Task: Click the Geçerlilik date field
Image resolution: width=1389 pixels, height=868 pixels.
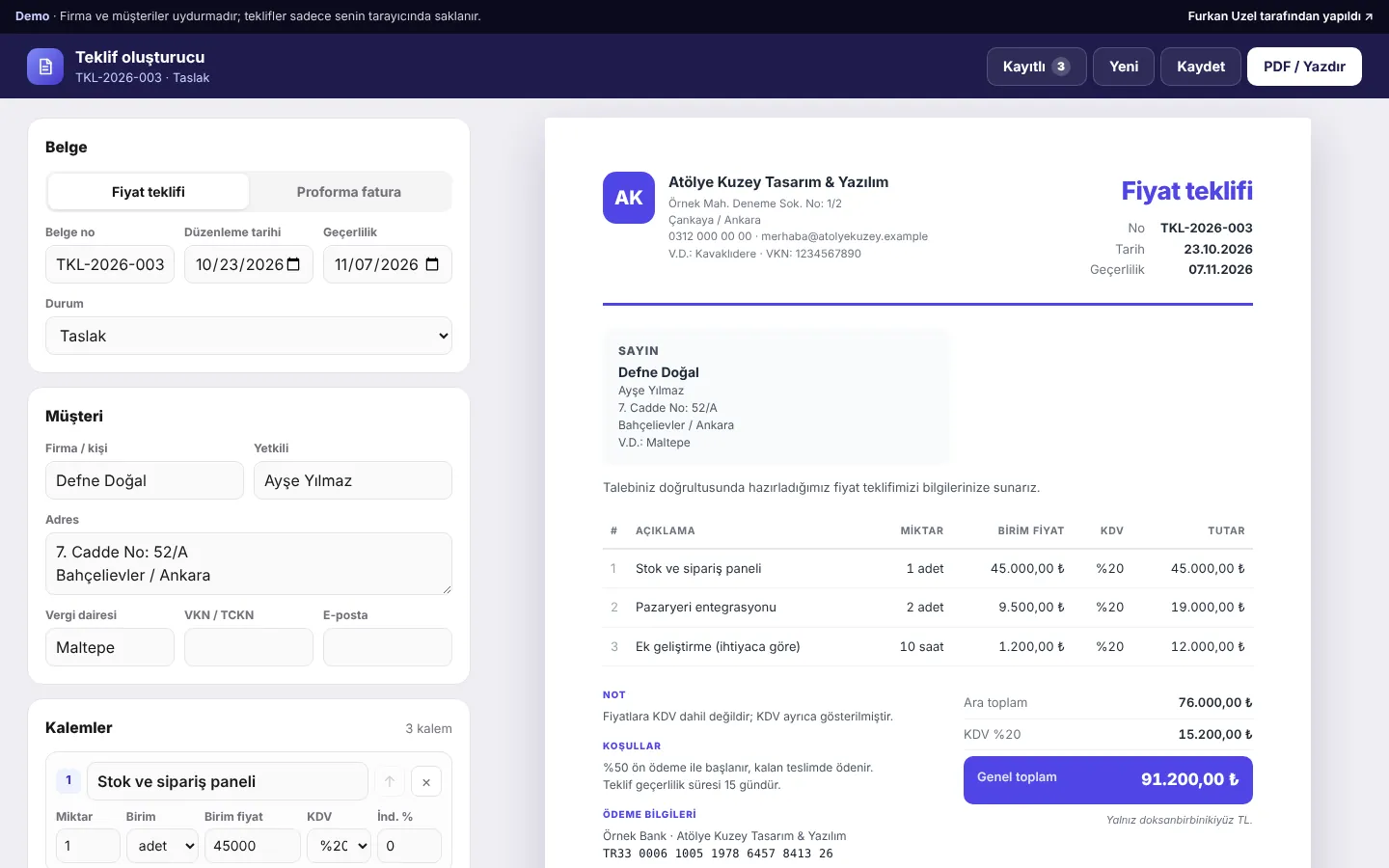Action: 388,264
